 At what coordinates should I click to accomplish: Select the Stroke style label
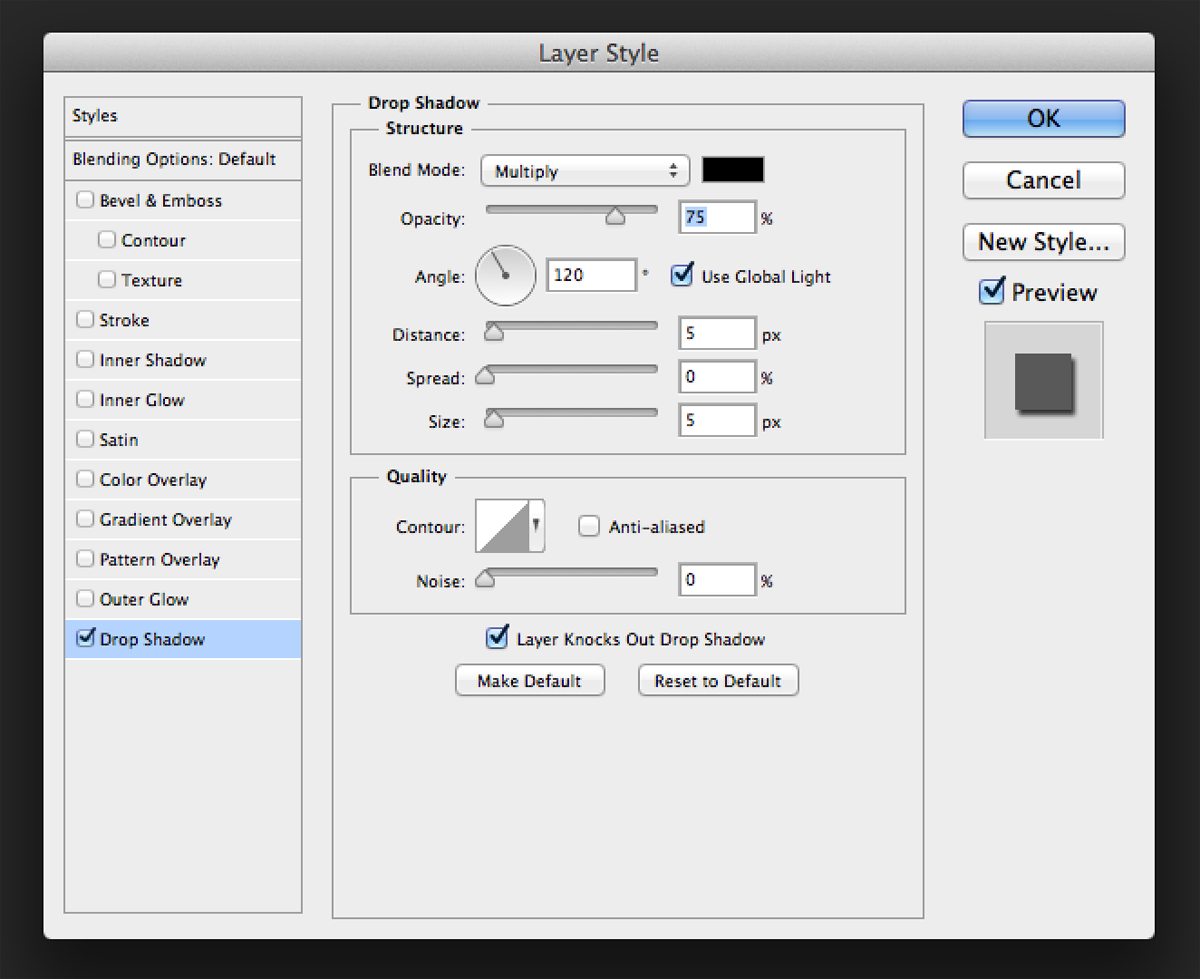[124, 320]
